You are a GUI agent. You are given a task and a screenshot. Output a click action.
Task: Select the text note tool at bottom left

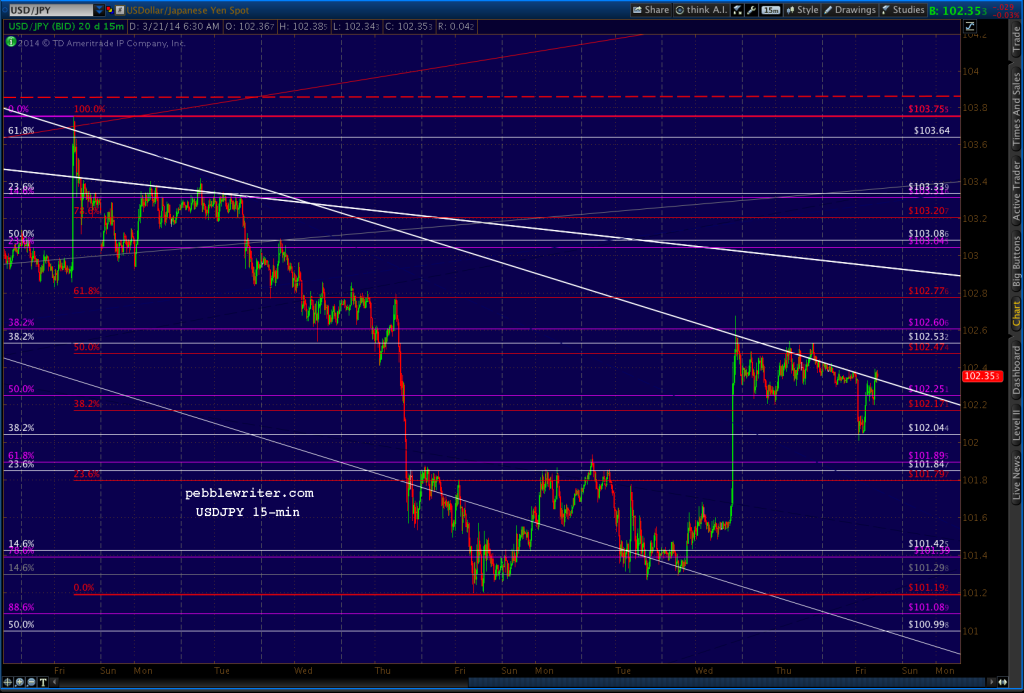(x=43, y=682)
